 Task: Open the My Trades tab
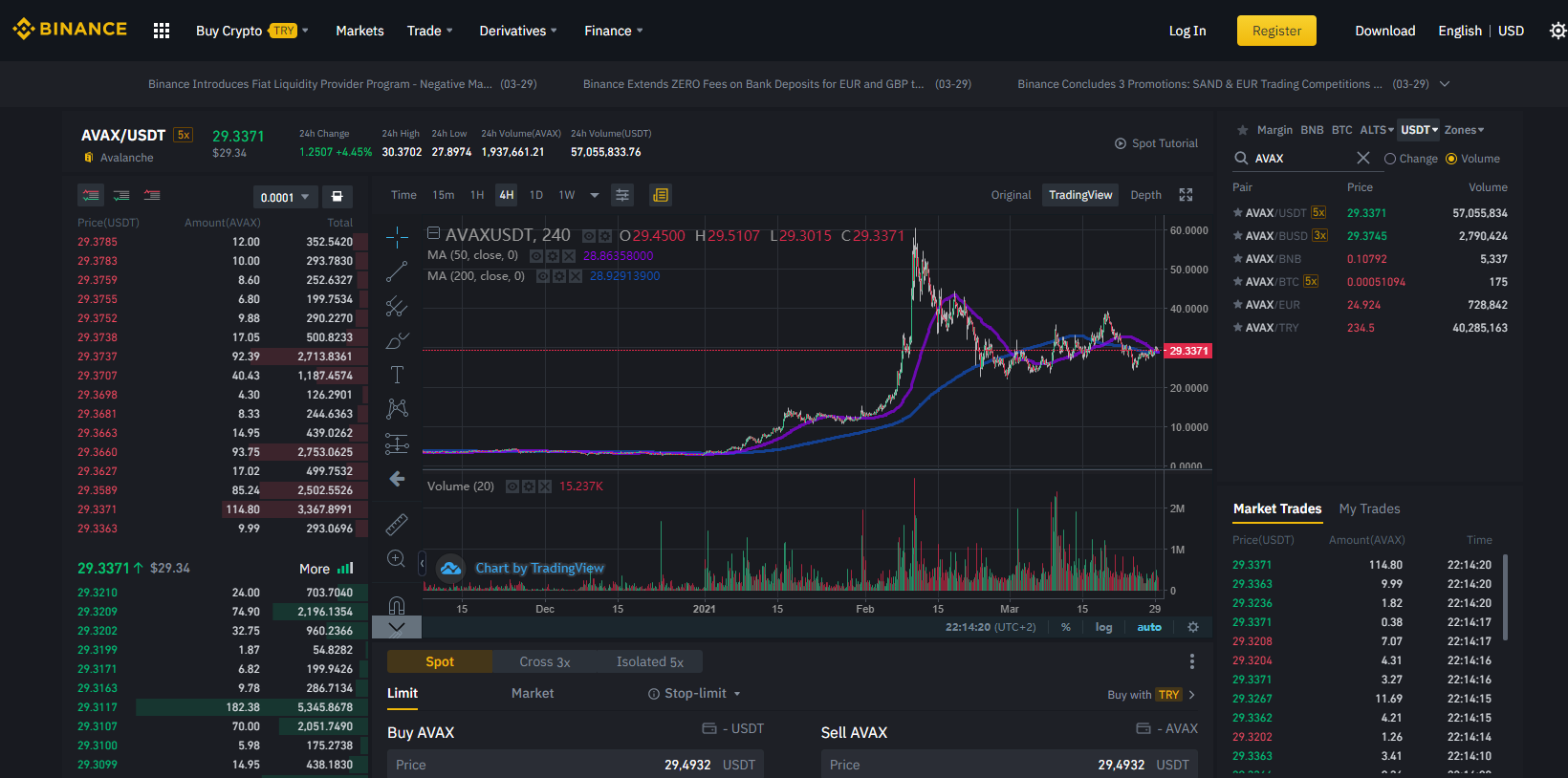(1369, 508)
